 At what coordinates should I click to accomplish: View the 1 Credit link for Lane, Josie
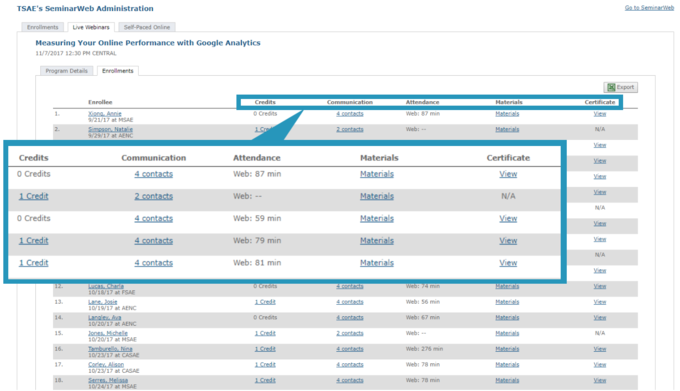tap(265, 302)
